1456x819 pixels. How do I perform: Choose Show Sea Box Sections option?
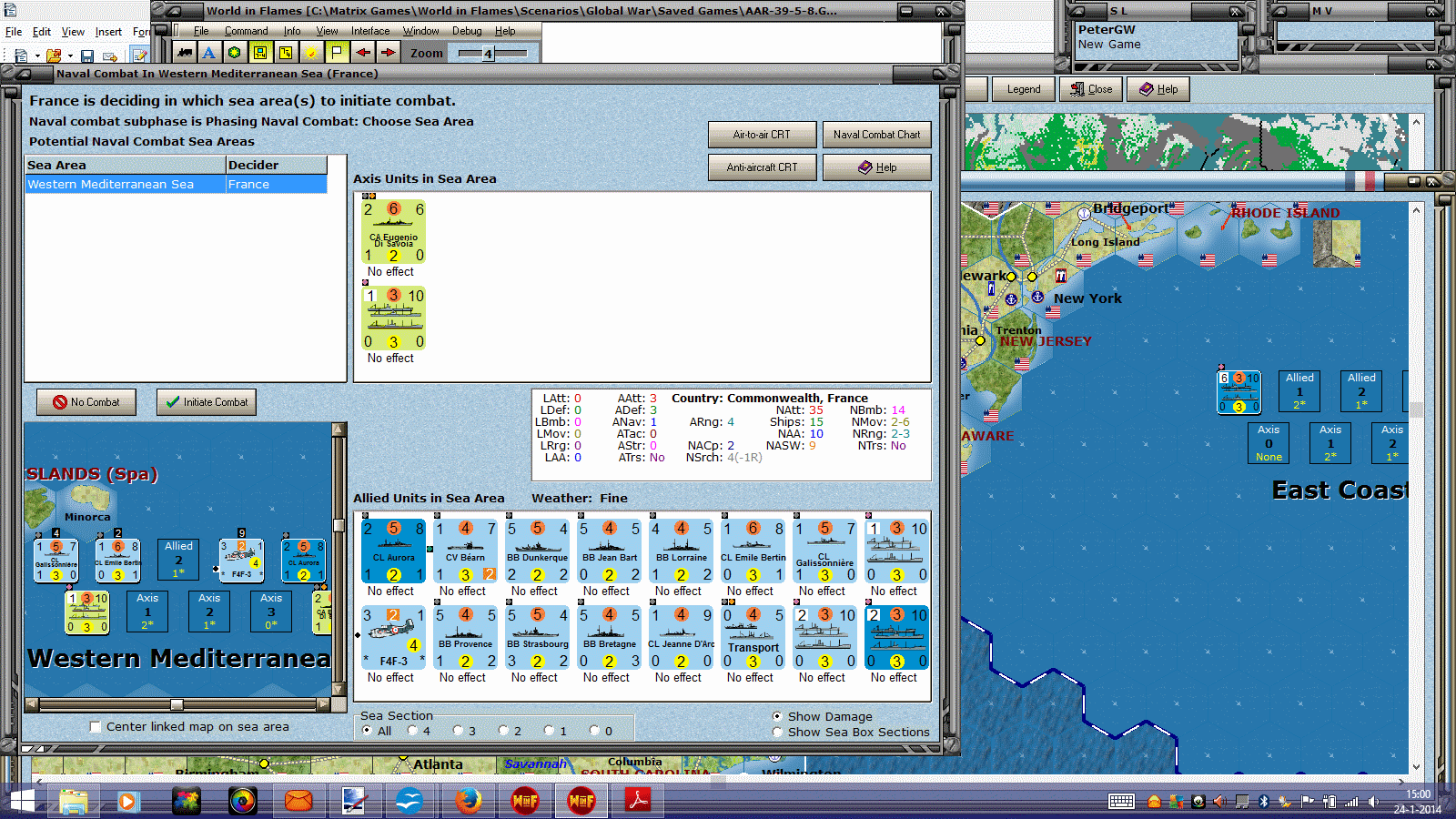[777, 732]
